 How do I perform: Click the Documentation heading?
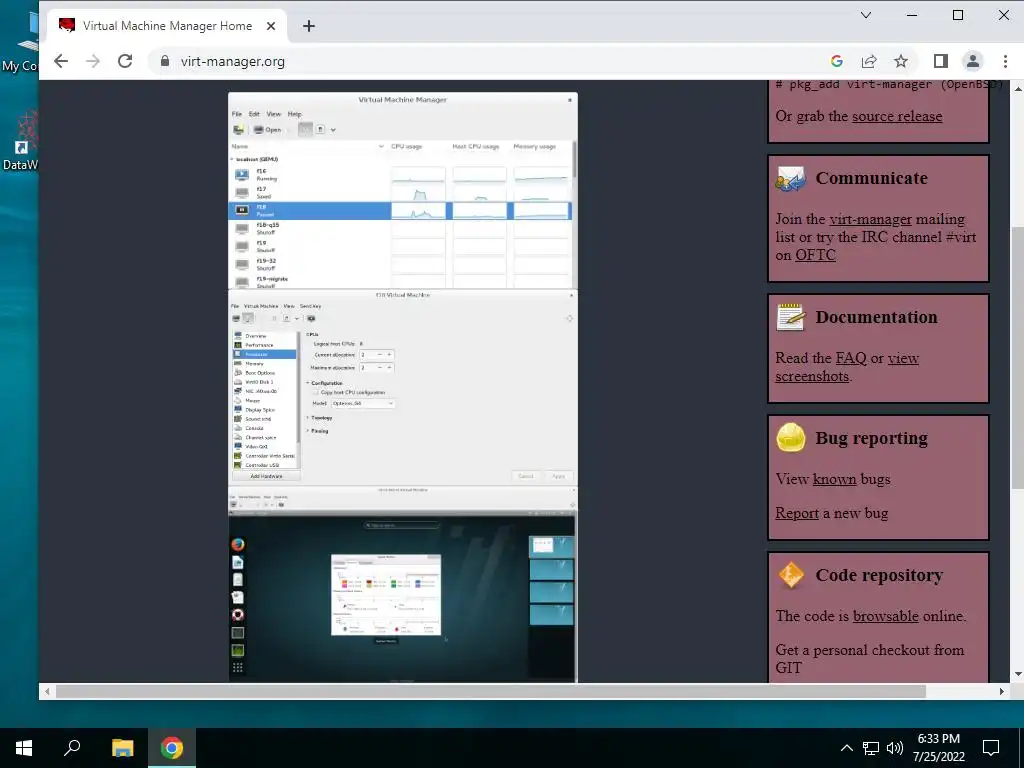point(876,317)
